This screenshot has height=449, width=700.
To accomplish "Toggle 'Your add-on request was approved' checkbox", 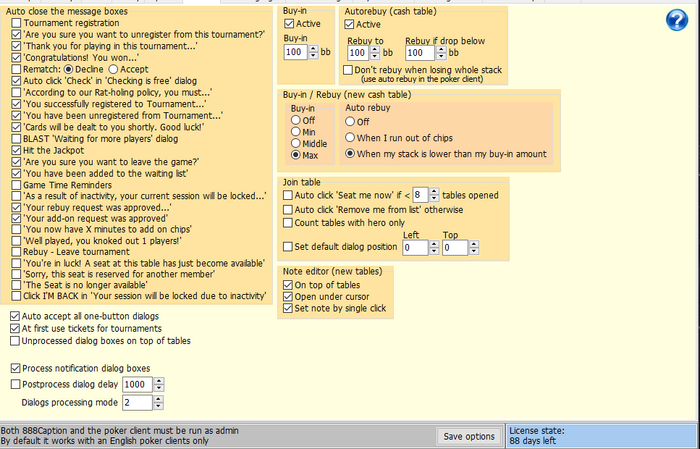I will pyautogui.click(x=16, y=218).
